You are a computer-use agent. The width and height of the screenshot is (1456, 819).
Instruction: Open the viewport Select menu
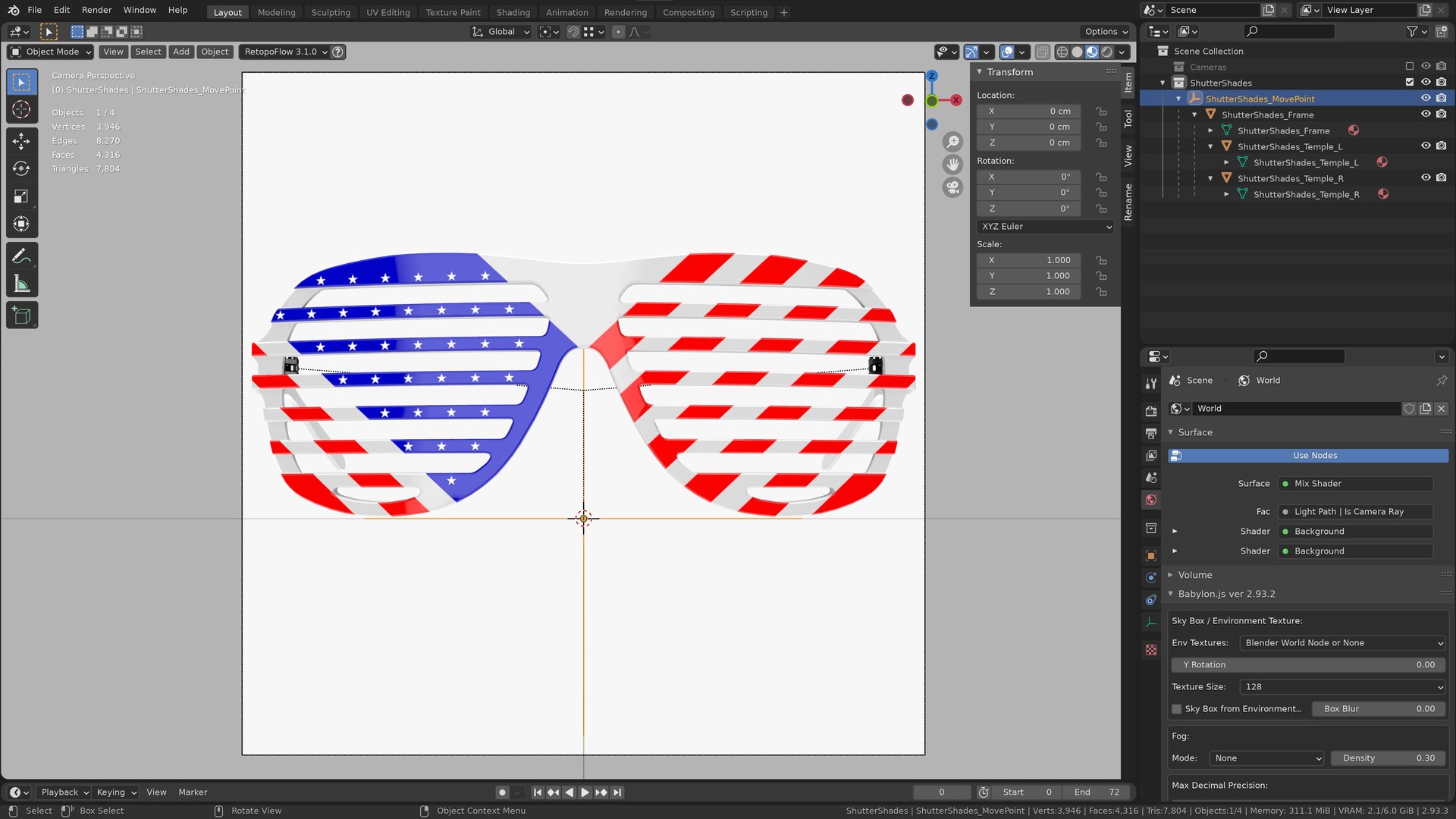click(x=148, y=52)
